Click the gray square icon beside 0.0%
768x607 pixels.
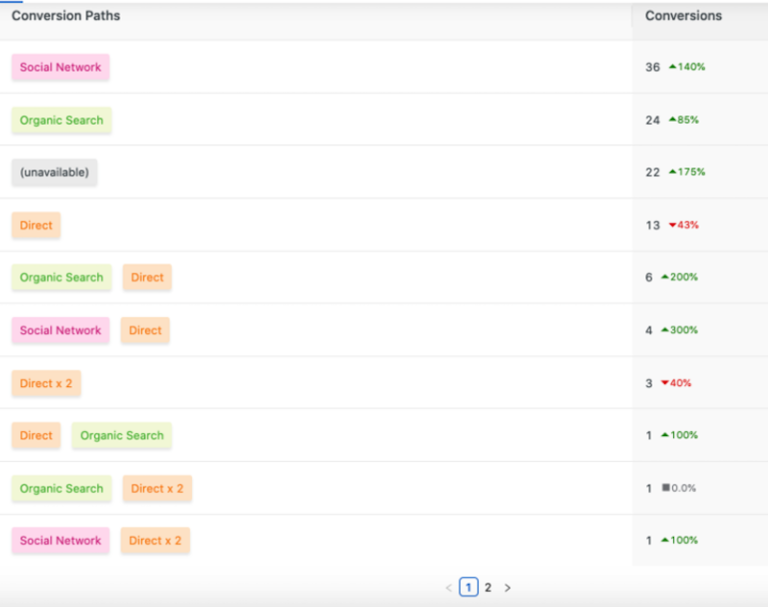coord(665,488)
